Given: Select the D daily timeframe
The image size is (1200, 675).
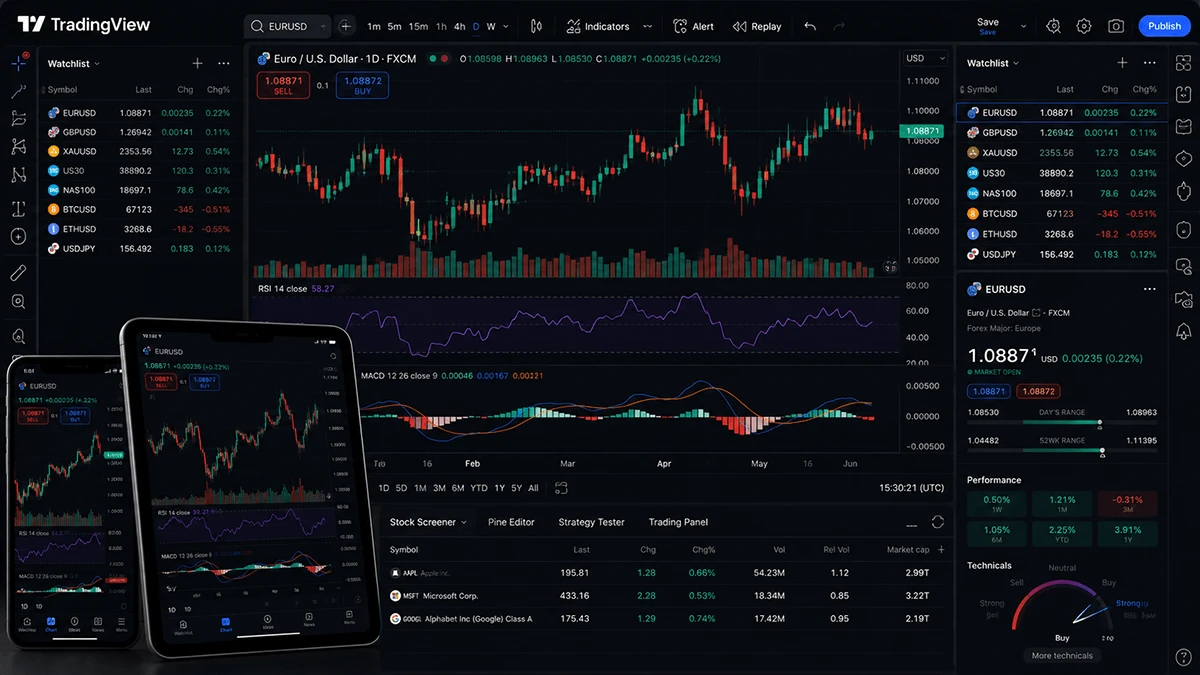Looking at the screenshot, I should [x=476, y=26].
